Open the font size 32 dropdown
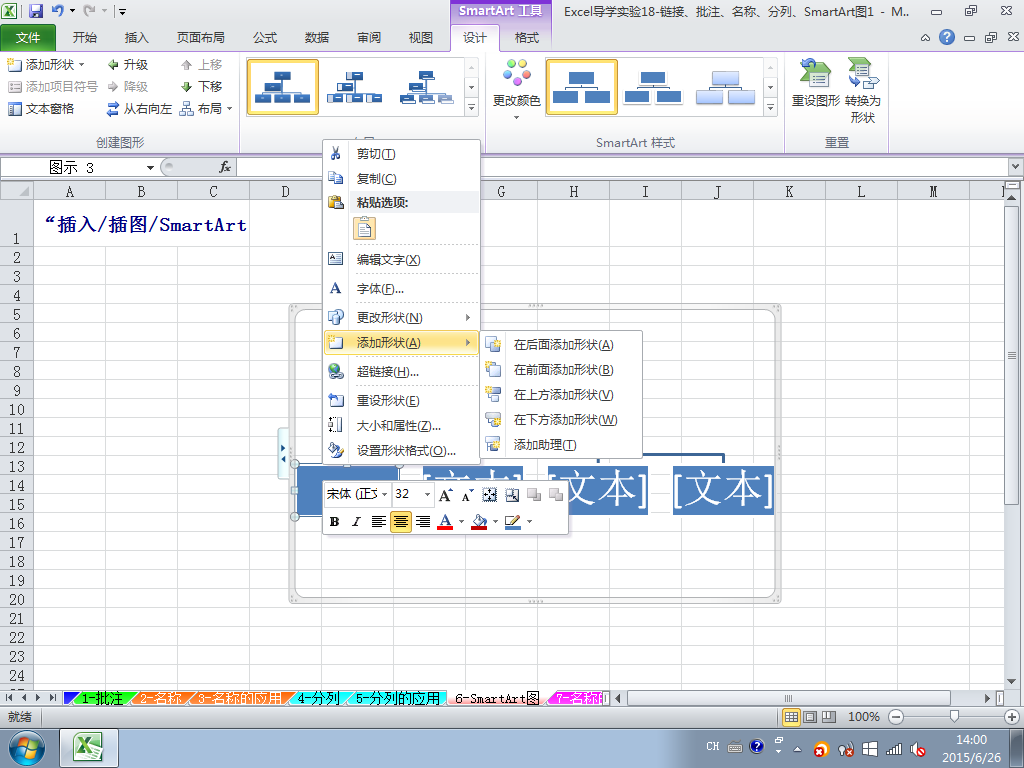The width and height of the screenshot is (1024, 768). click(427, 494)
